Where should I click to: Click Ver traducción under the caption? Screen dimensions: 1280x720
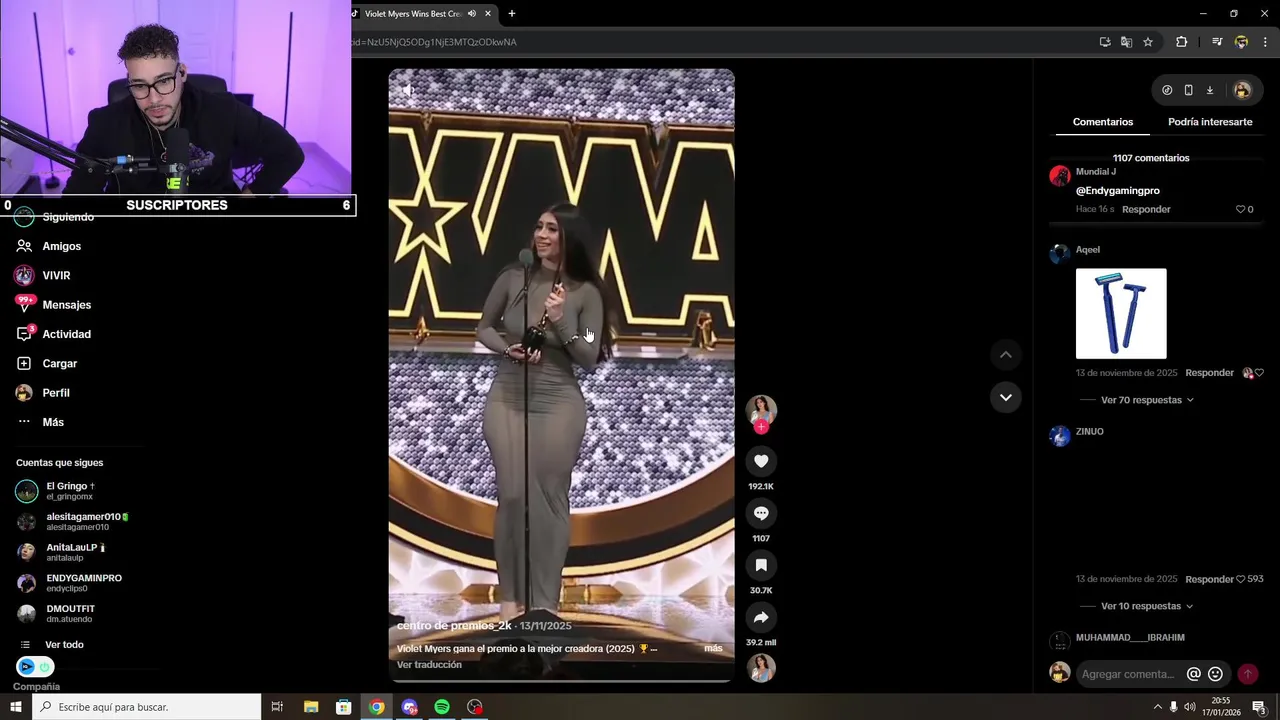click(429, 665)
